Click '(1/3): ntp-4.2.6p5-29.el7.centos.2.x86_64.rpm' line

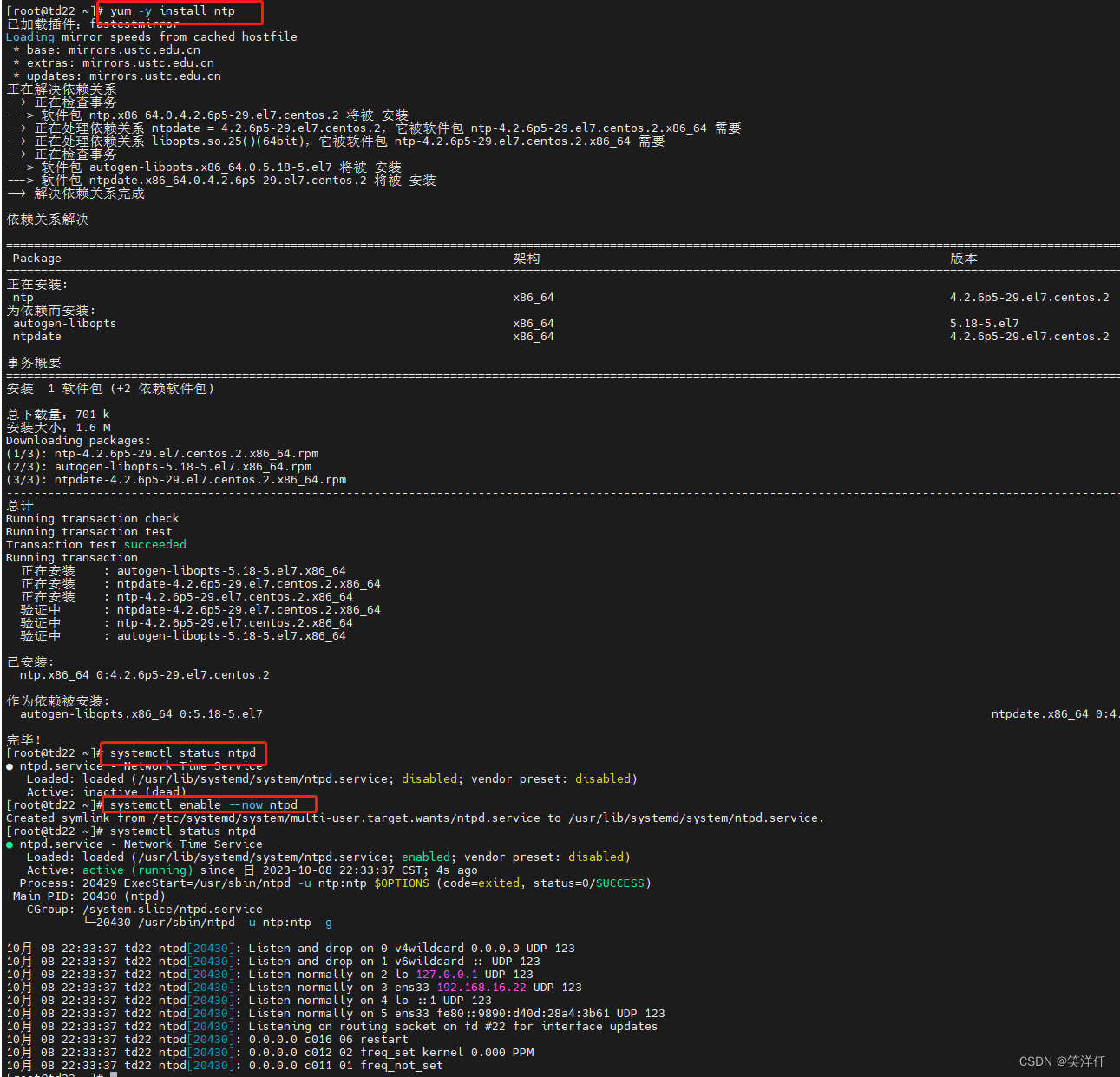pos(162,454)
